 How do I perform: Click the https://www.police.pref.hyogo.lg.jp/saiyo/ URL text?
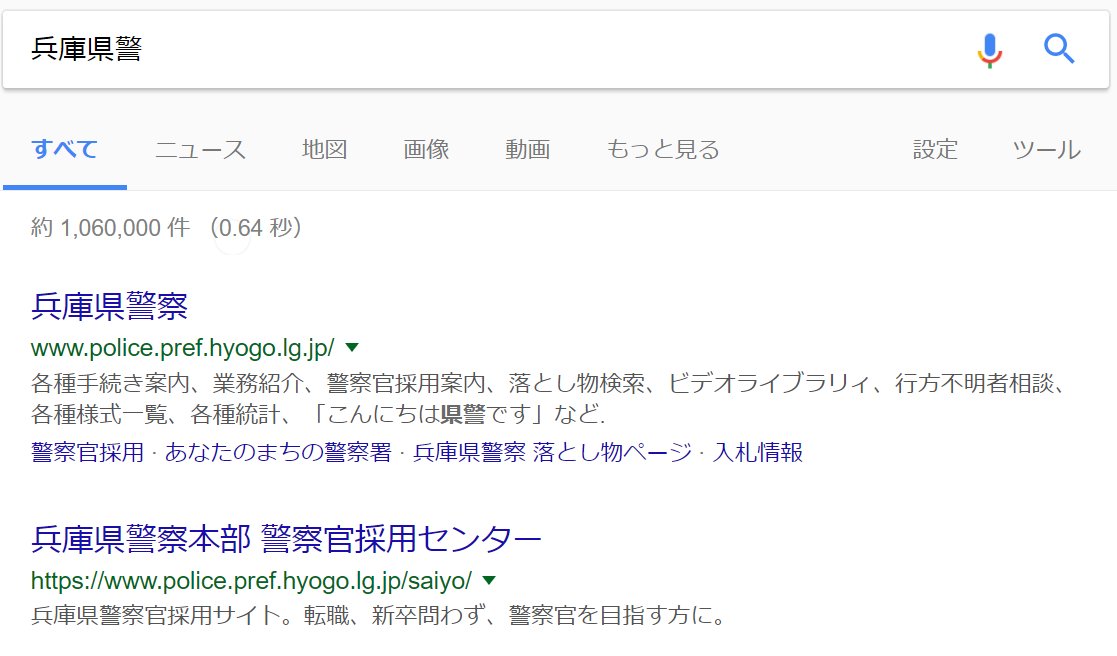[x=251, y=580]
